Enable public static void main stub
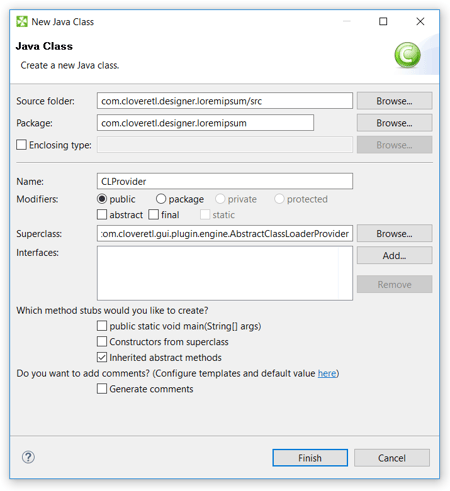Viewport: 450px width, 491px height. [102, 326]
